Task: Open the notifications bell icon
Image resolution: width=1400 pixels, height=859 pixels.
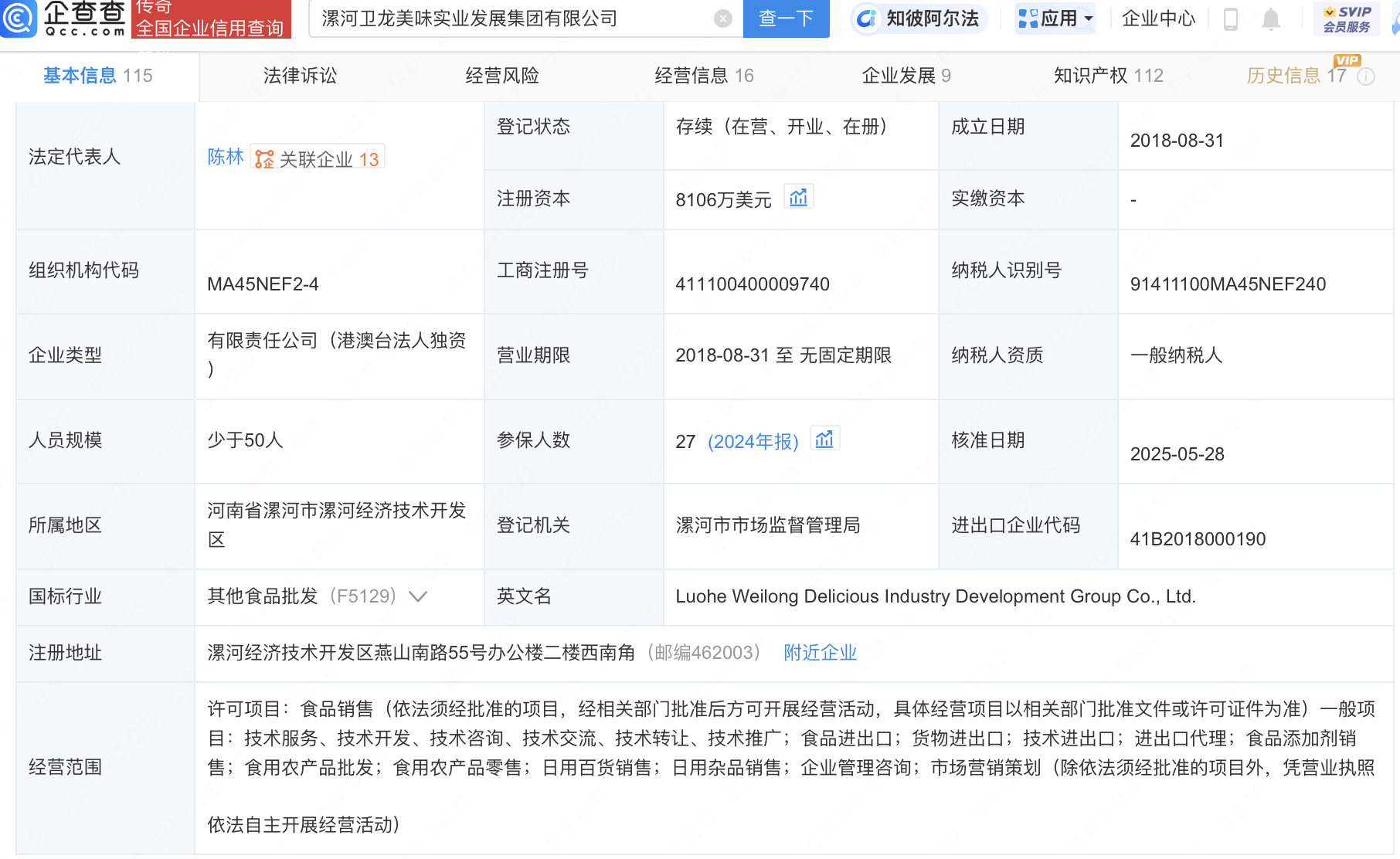Action: pyautogui.click(x=1270, y=19)
